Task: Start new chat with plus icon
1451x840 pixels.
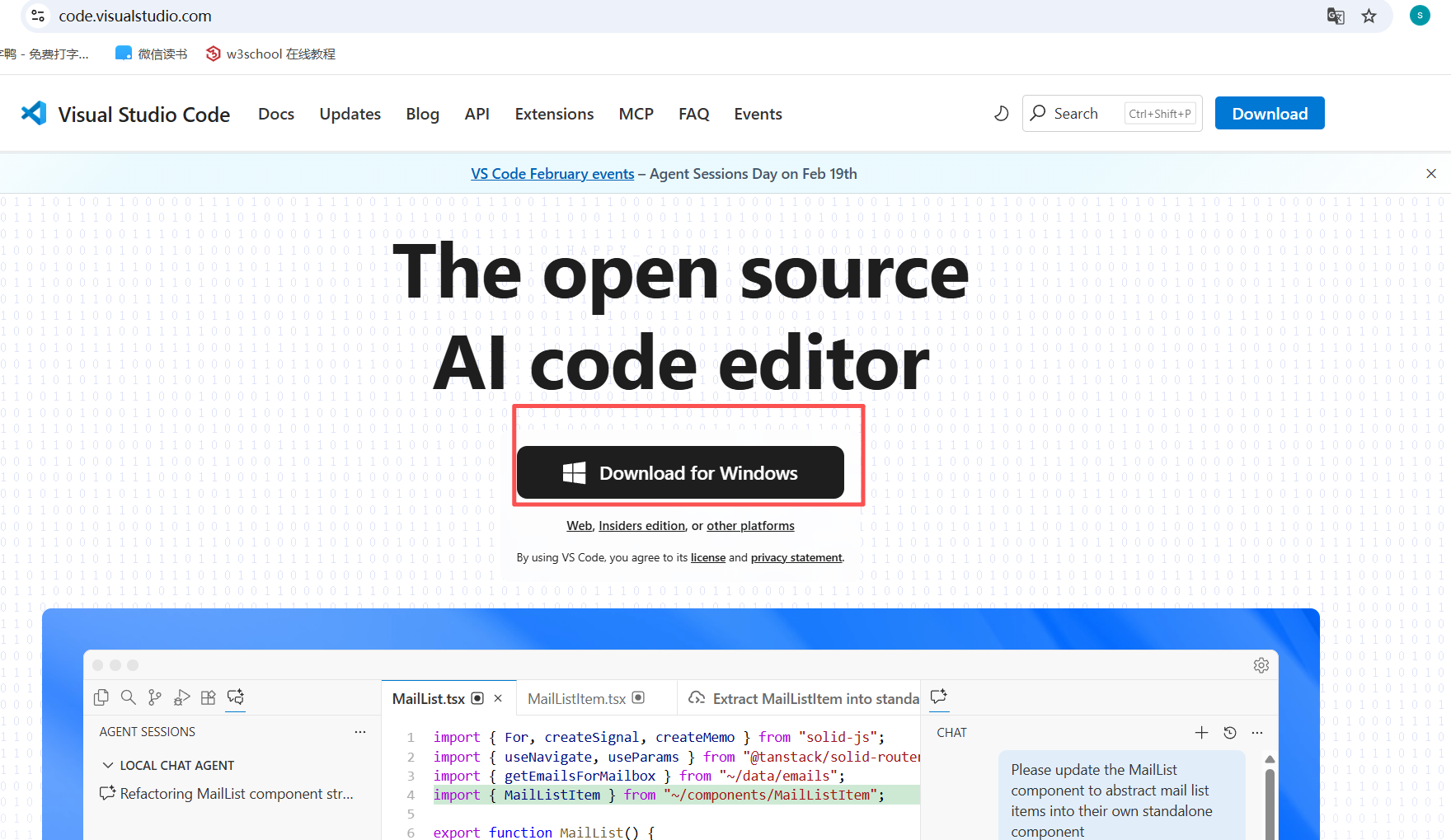Action: (x=1201, y=732)
